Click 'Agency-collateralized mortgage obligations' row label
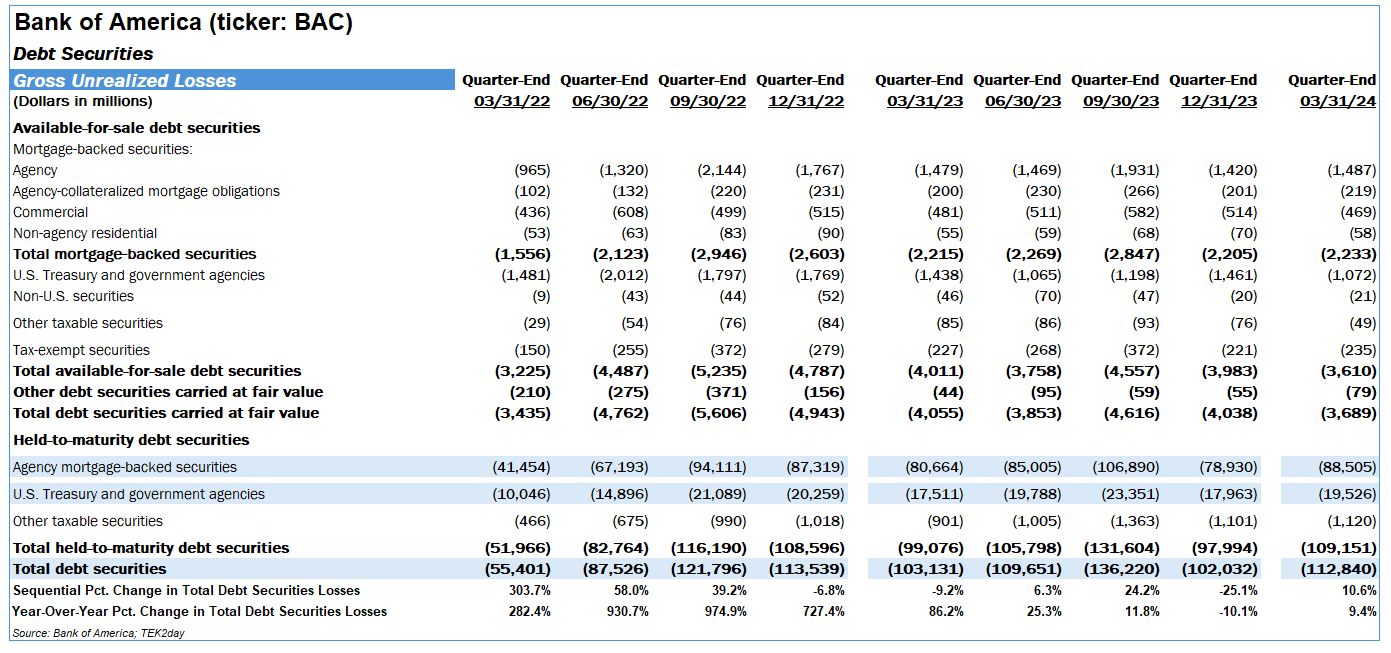Screen dimensions: 1391x653 146,191
